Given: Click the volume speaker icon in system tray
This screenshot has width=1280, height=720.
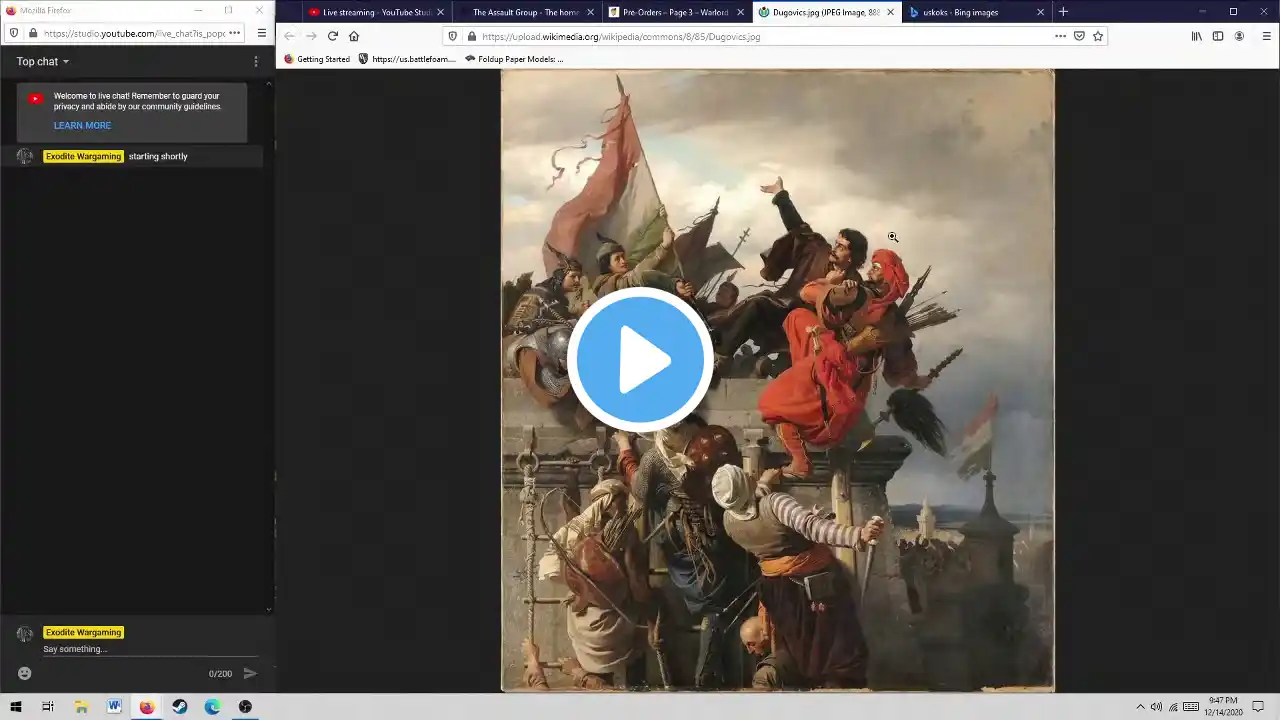Looking at the screenshot, I should point(1156,707).
